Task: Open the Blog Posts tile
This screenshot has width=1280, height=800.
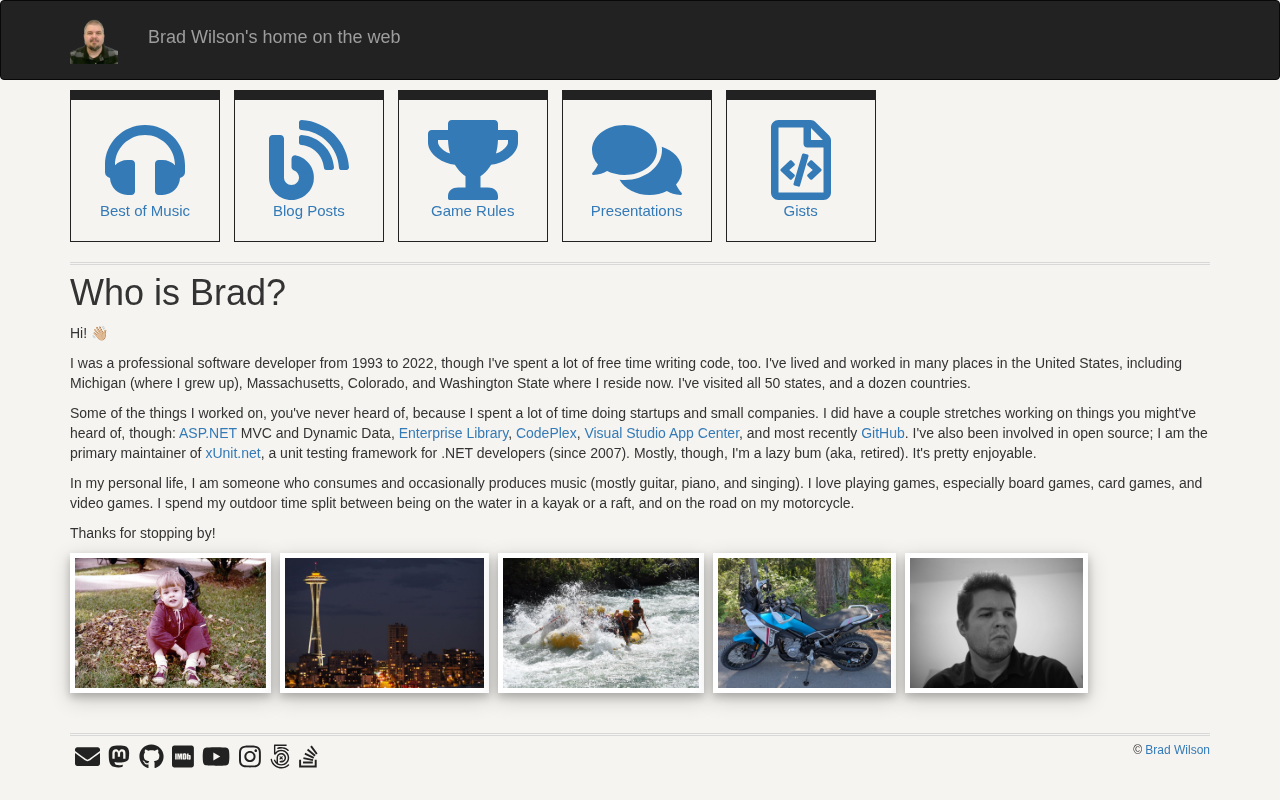Action: point(309,166)
